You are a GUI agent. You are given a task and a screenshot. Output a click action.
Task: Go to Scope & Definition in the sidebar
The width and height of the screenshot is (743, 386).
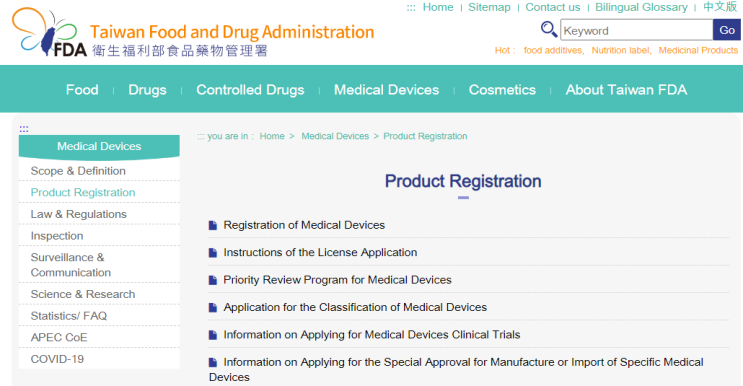coord(78,171)
